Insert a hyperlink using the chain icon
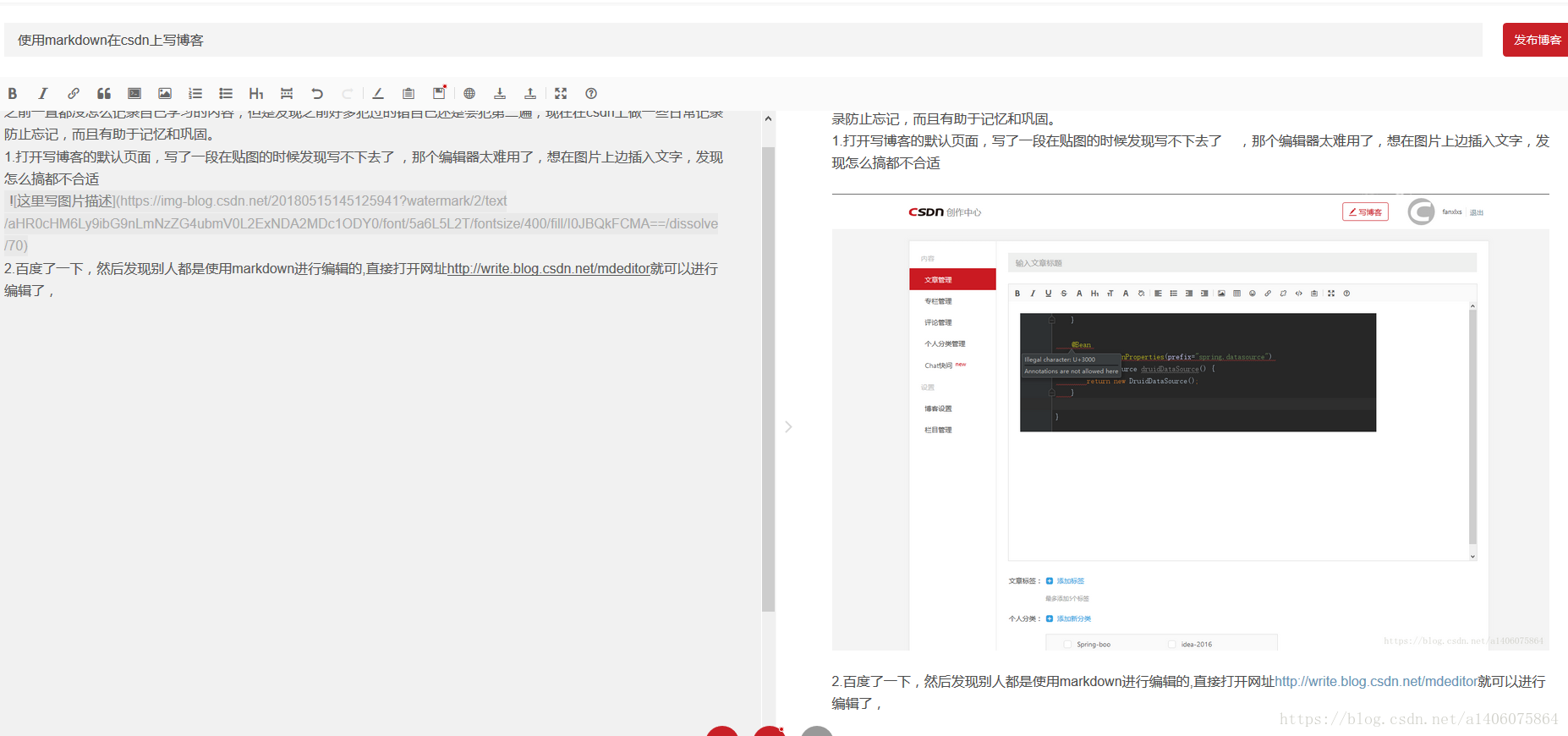 pos(74,94)
